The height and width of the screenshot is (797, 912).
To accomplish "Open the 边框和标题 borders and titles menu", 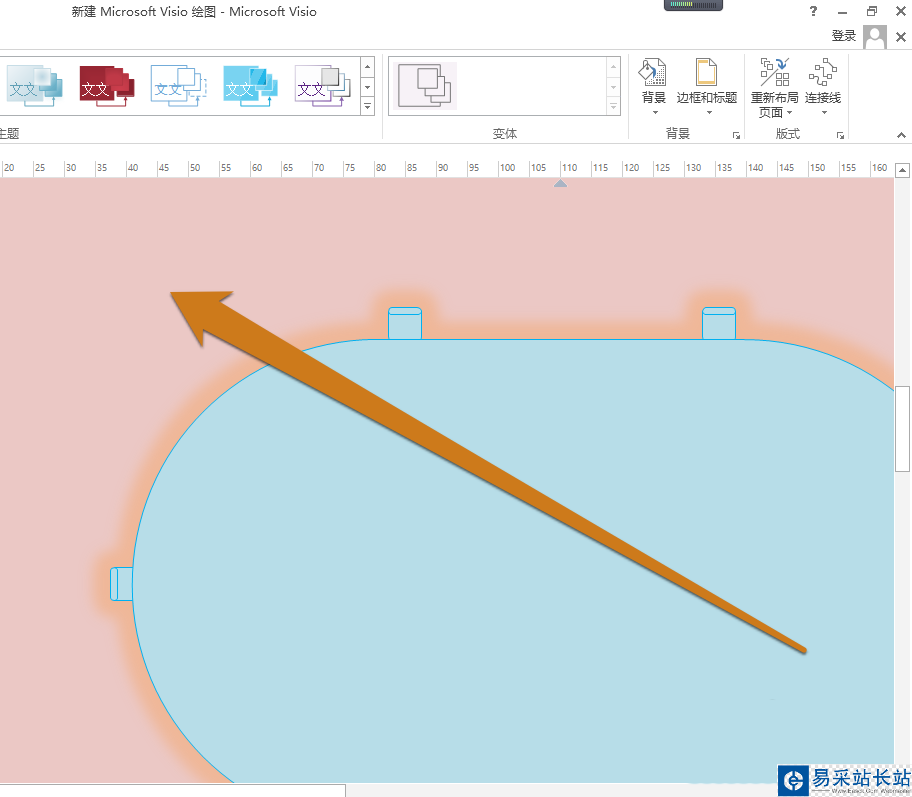I will [707, 87].
